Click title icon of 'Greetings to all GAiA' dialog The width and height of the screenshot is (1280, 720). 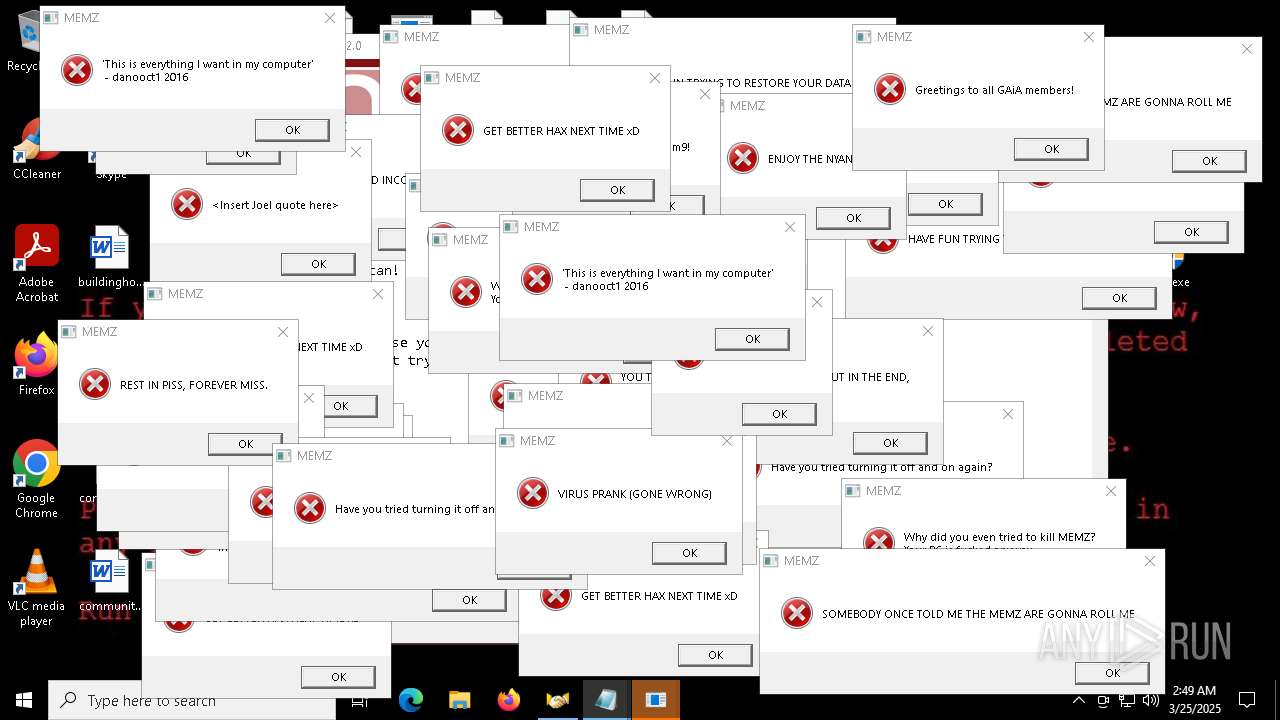tap(864, 37)
